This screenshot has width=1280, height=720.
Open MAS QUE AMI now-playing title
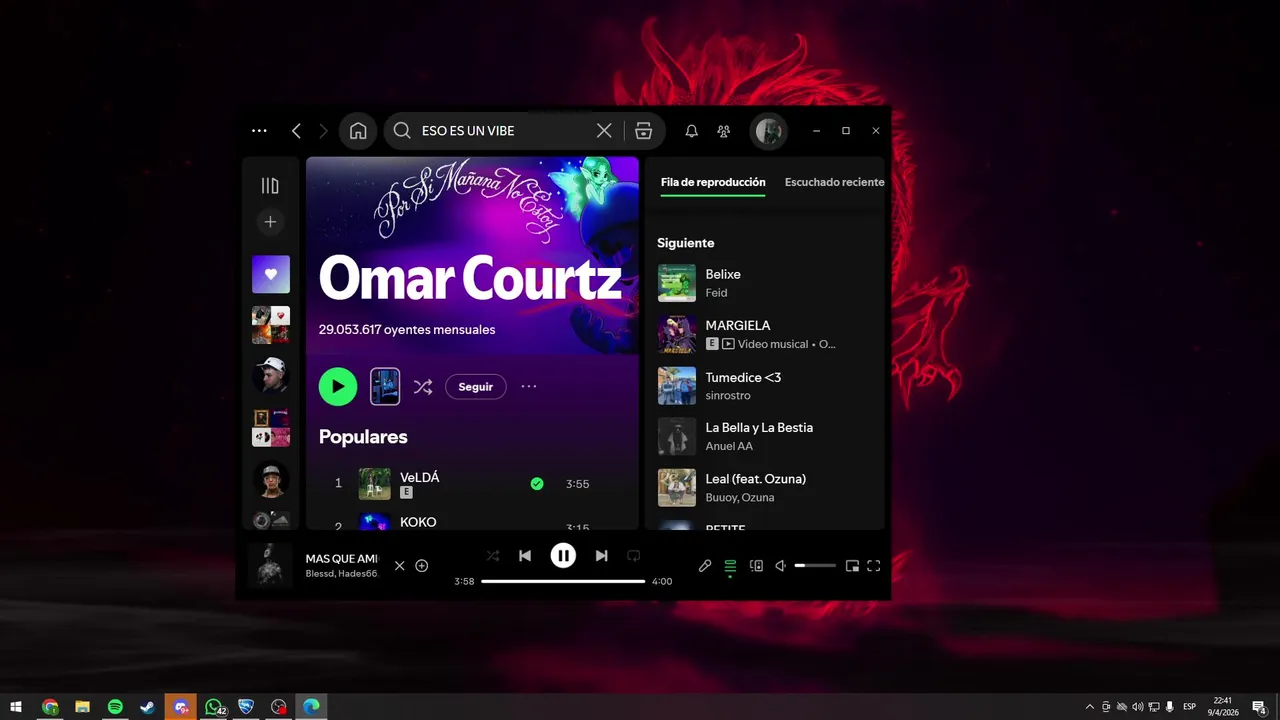[342, 558]
